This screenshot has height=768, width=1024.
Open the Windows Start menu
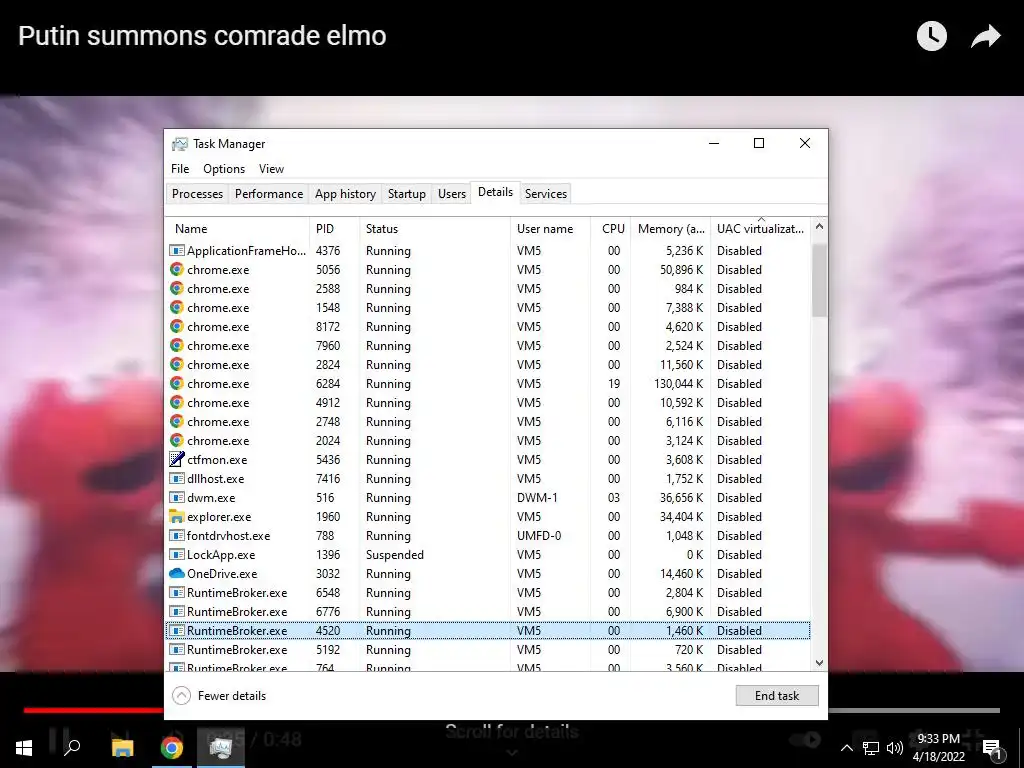click(24, 747)
